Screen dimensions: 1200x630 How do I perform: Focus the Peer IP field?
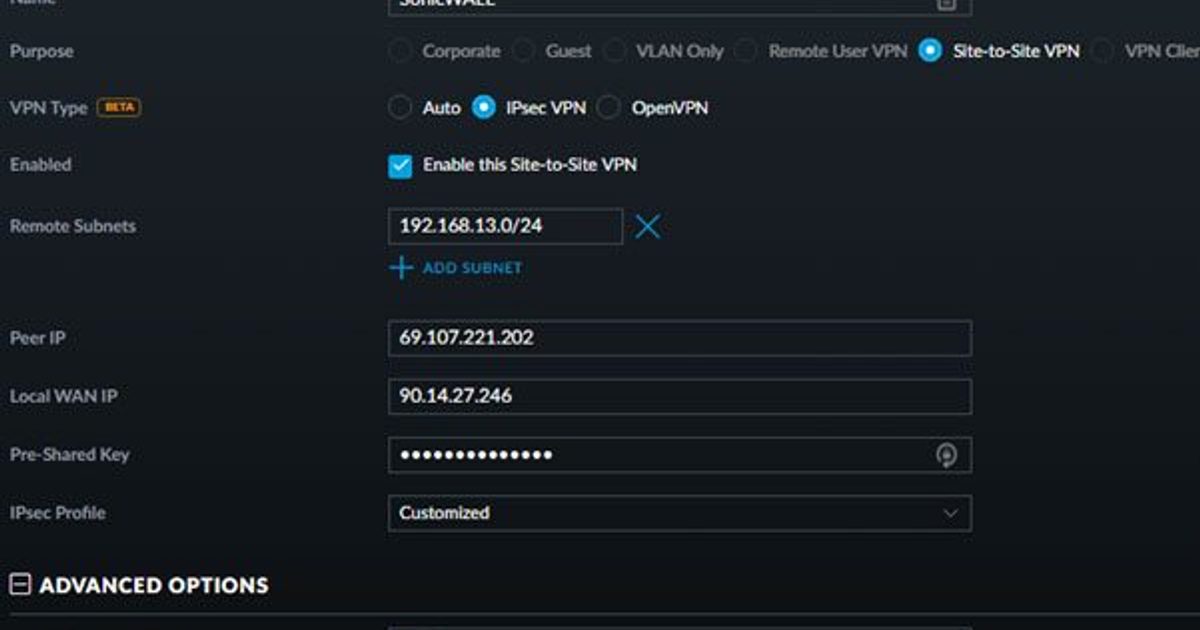679,338
